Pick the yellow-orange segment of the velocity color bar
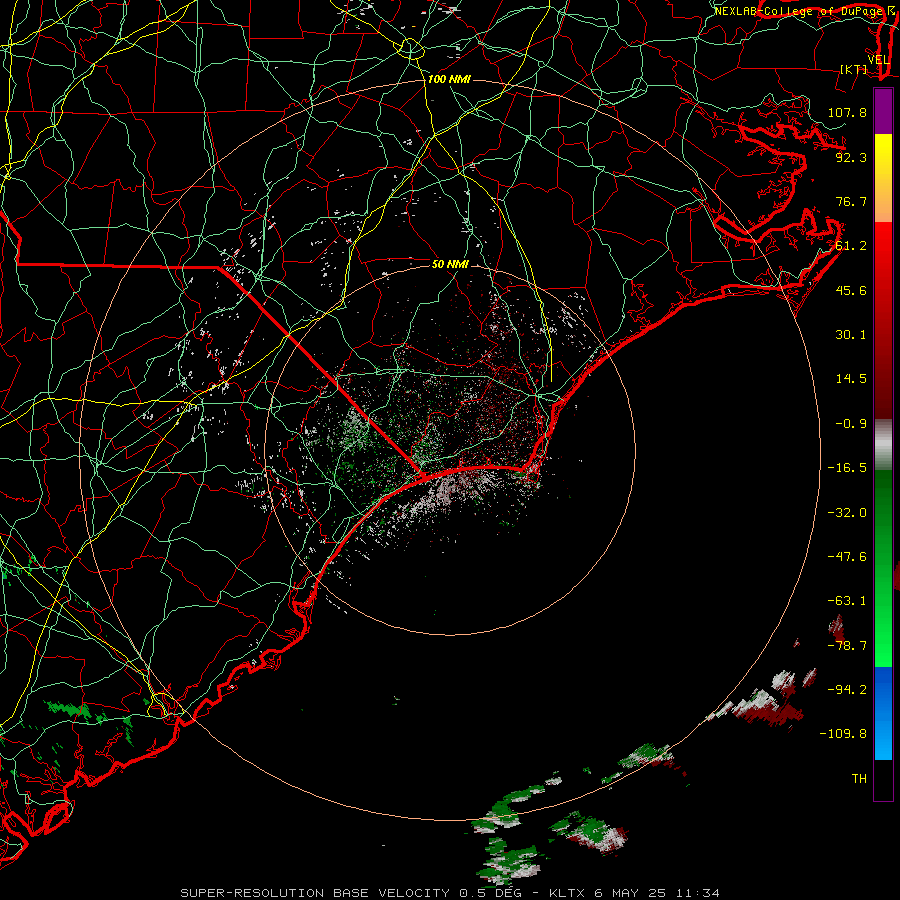This screenshot has width=900, height=900. click(883, 178)
